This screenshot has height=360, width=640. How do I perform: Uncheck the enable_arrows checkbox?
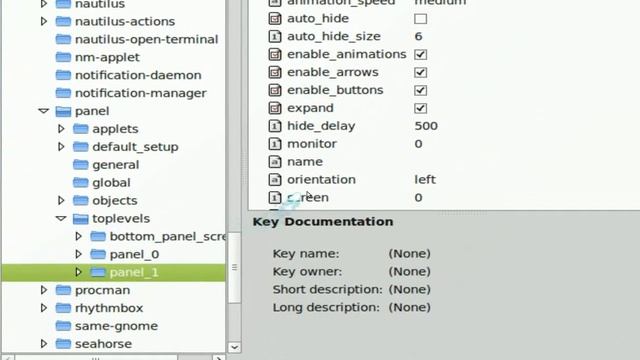(x=420, y=72)
